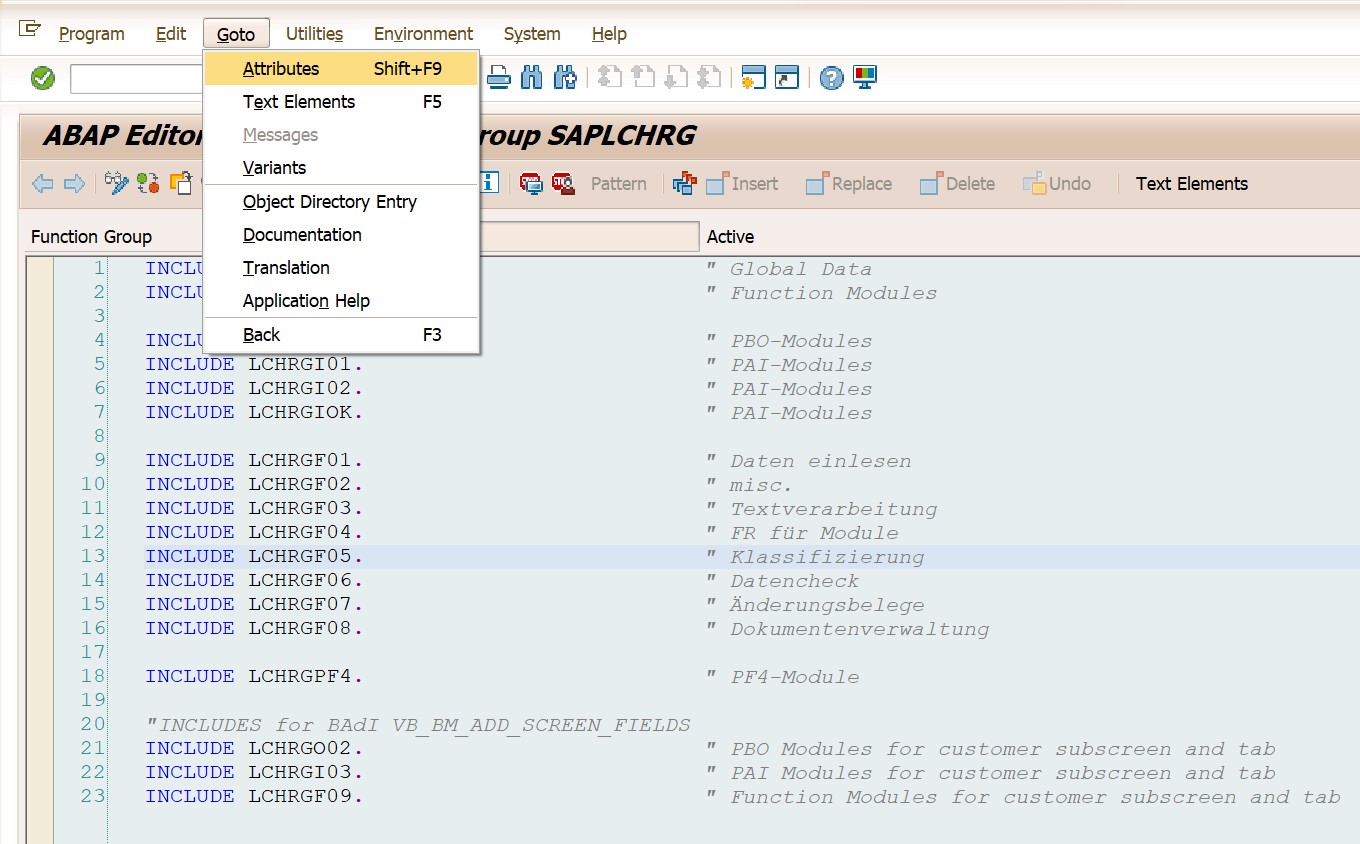Click the Find binoculars icon
The height and width of the screenshot is (844, 1360).
click(532, 77)
